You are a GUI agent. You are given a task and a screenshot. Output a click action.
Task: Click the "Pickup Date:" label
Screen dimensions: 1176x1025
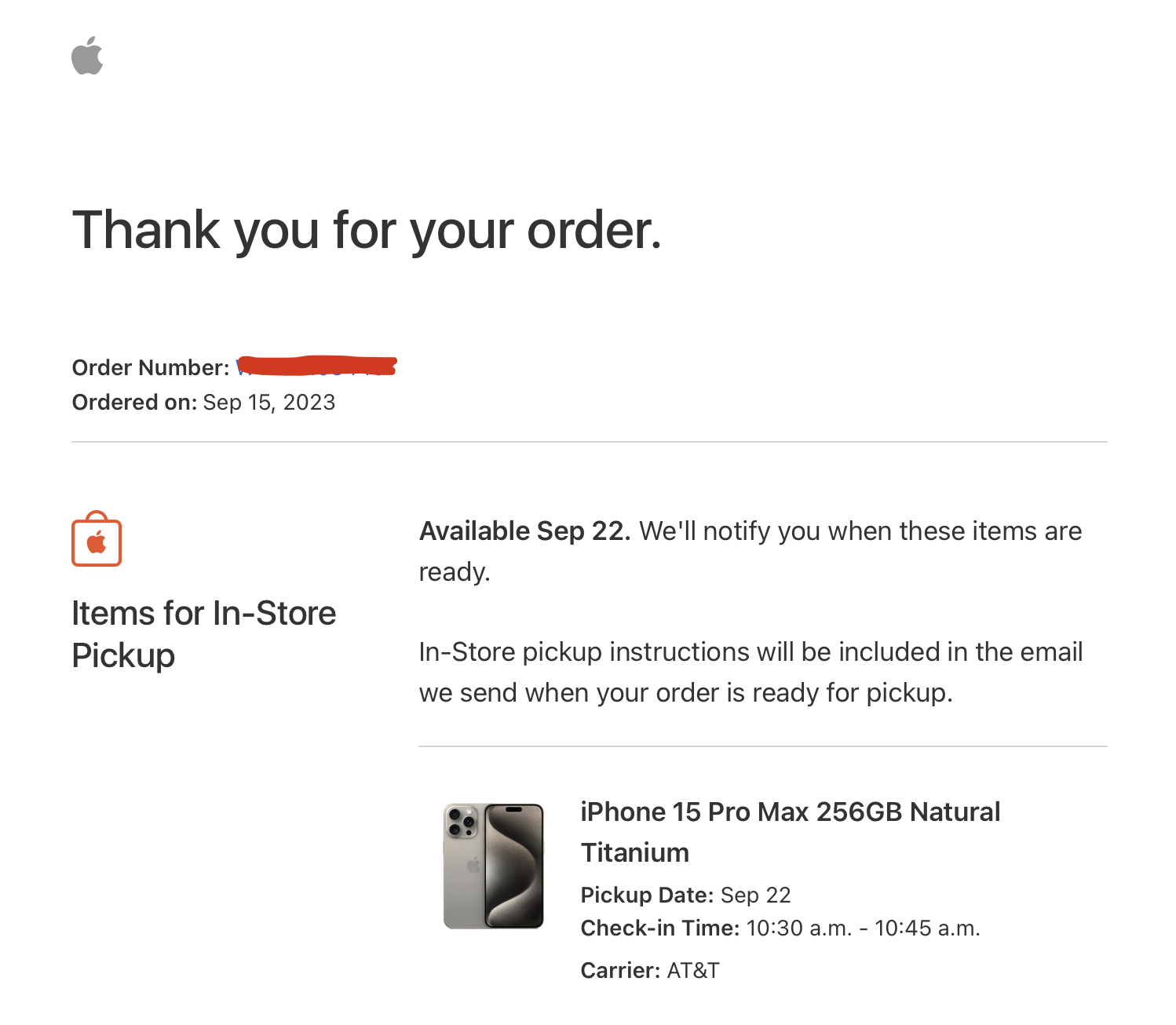(647, 895)
